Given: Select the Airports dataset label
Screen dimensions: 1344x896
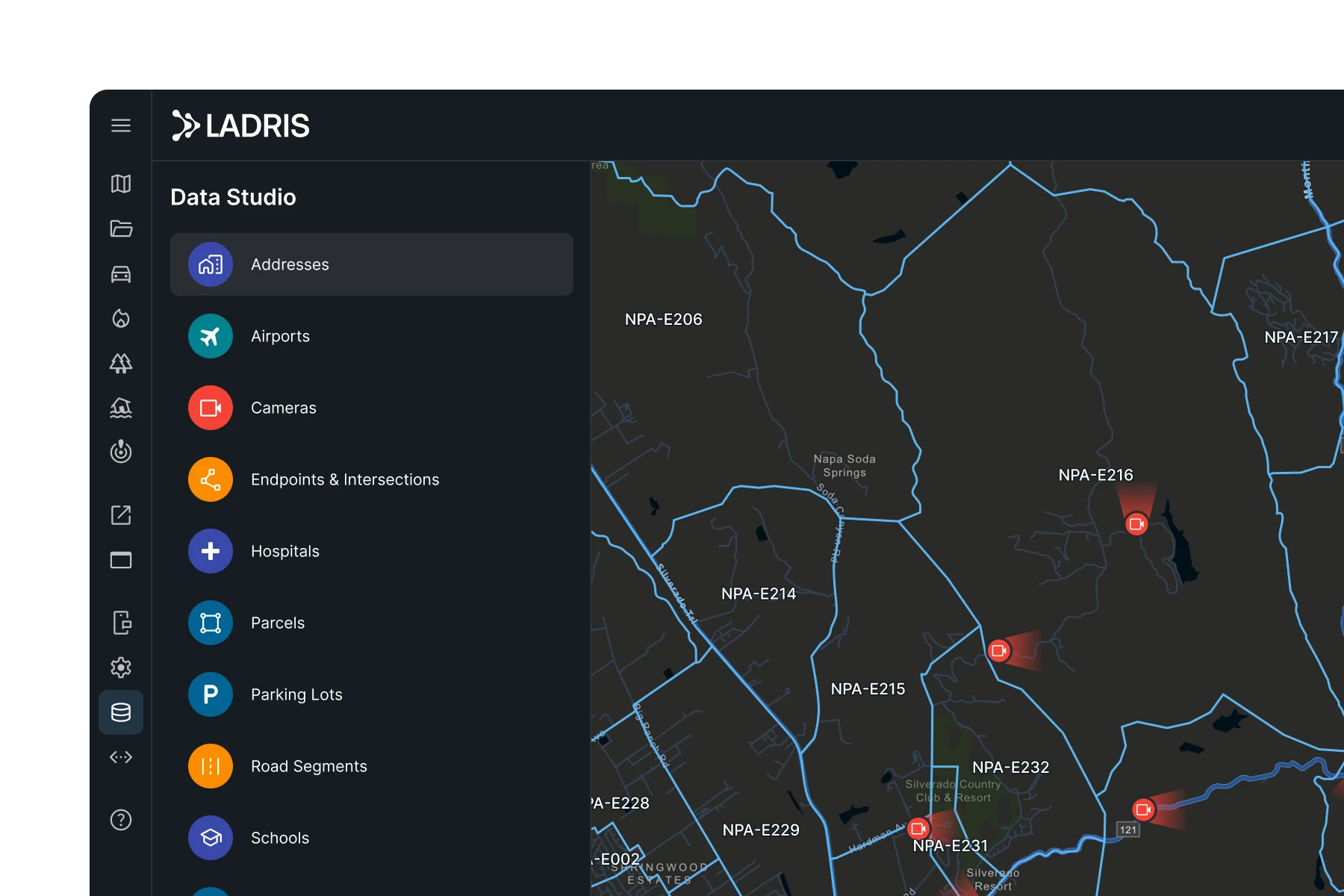Looking at the screenshot, I should click(x=280, y=336).
